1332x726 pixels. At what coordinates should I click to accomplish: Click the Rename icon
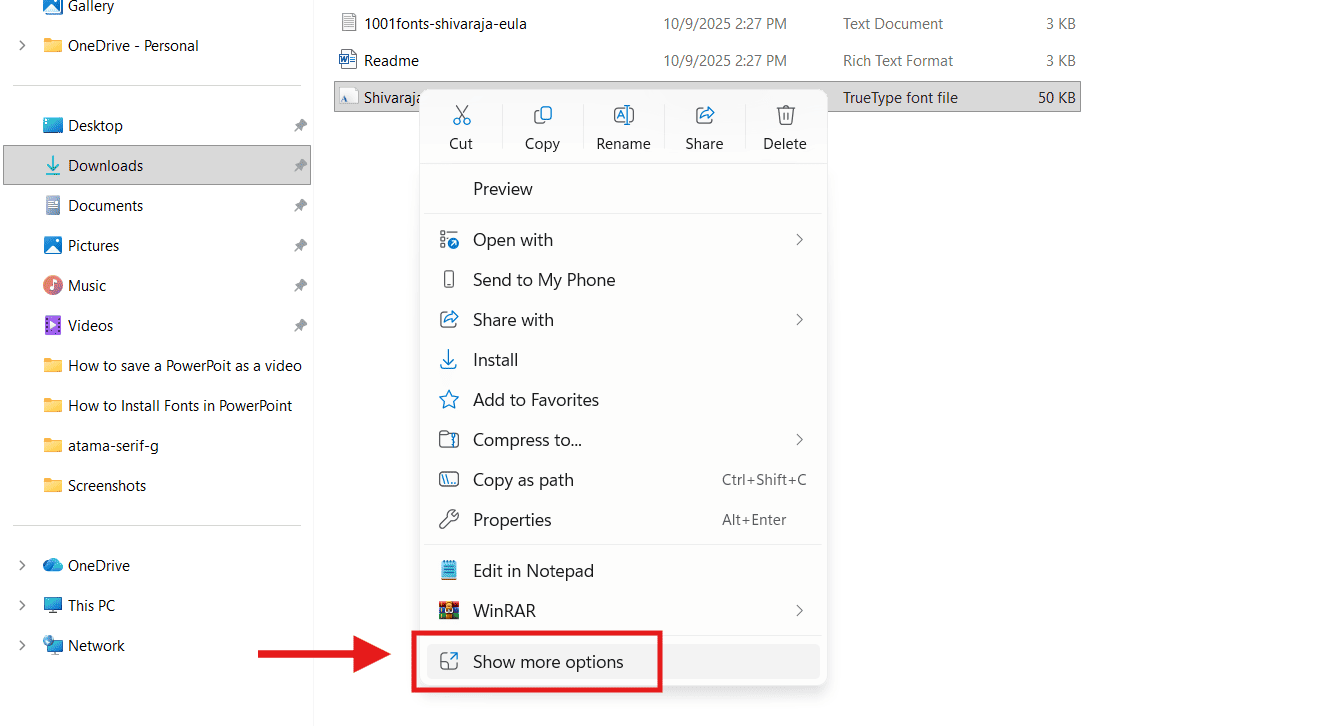tap(623, 116)
